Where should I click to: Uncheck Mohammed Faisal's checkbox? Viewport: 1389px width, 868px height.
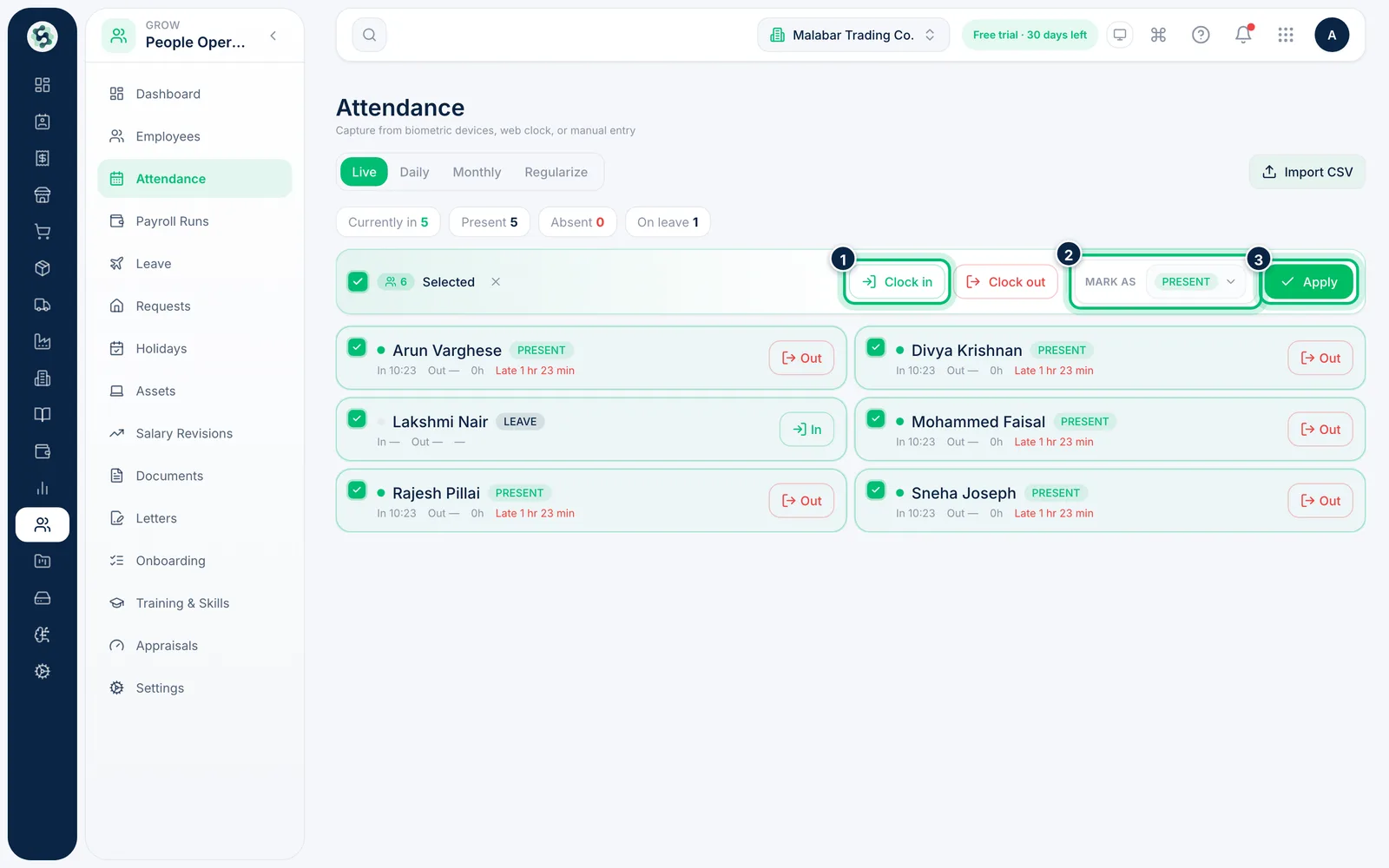pyautogui.click(x=876, y=418)
